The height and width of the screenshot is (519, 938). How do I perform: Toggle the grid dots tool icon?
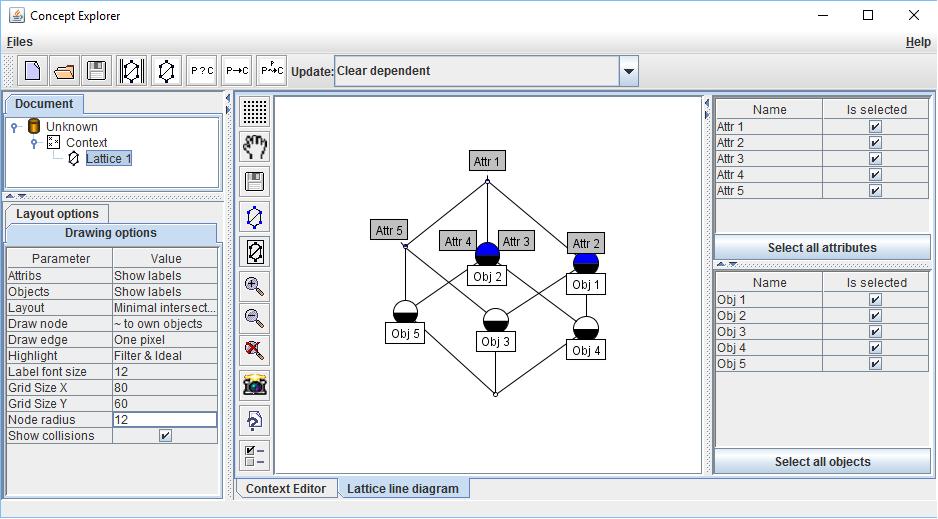(x=255, y=112)
